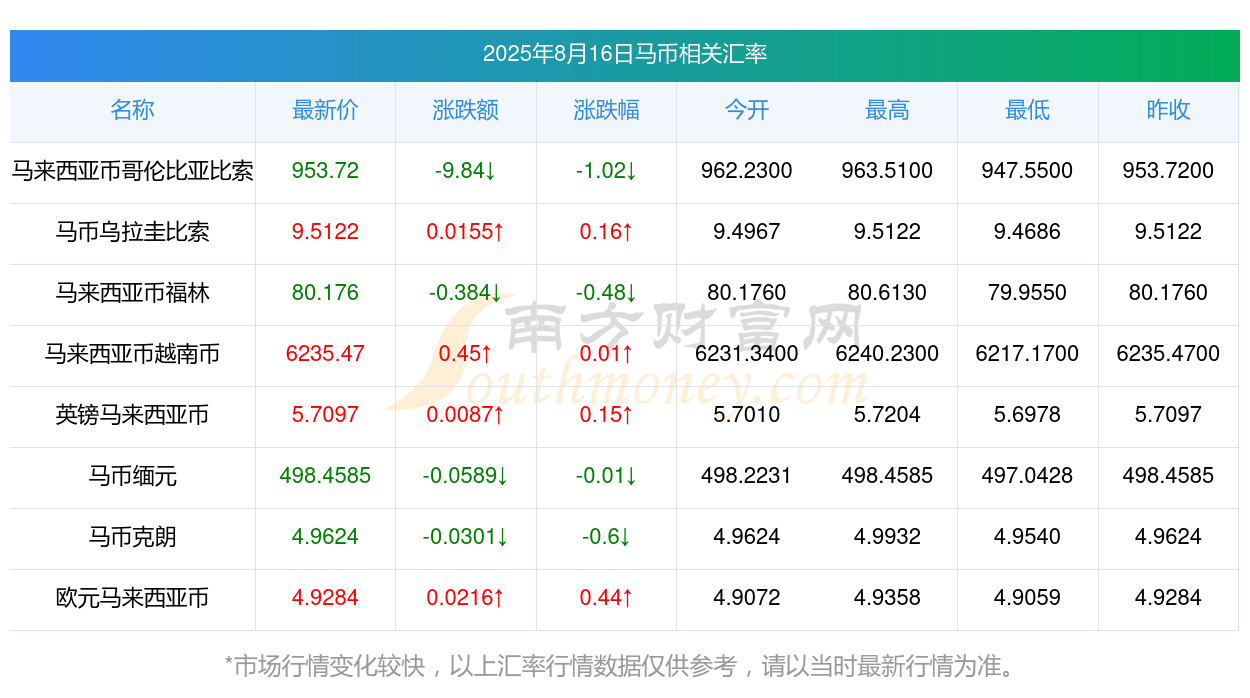
Task: Select latest price 4.9284
Action: pos(325,598)
